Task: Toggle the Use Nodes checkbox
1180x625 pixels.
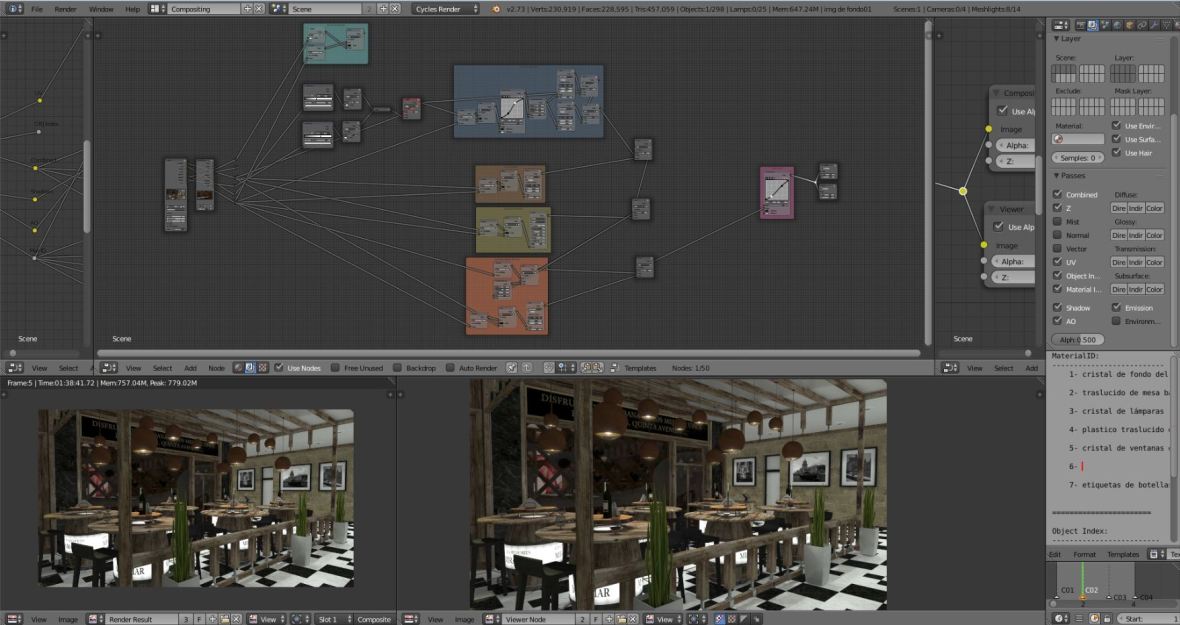Action: click(279, 368)
